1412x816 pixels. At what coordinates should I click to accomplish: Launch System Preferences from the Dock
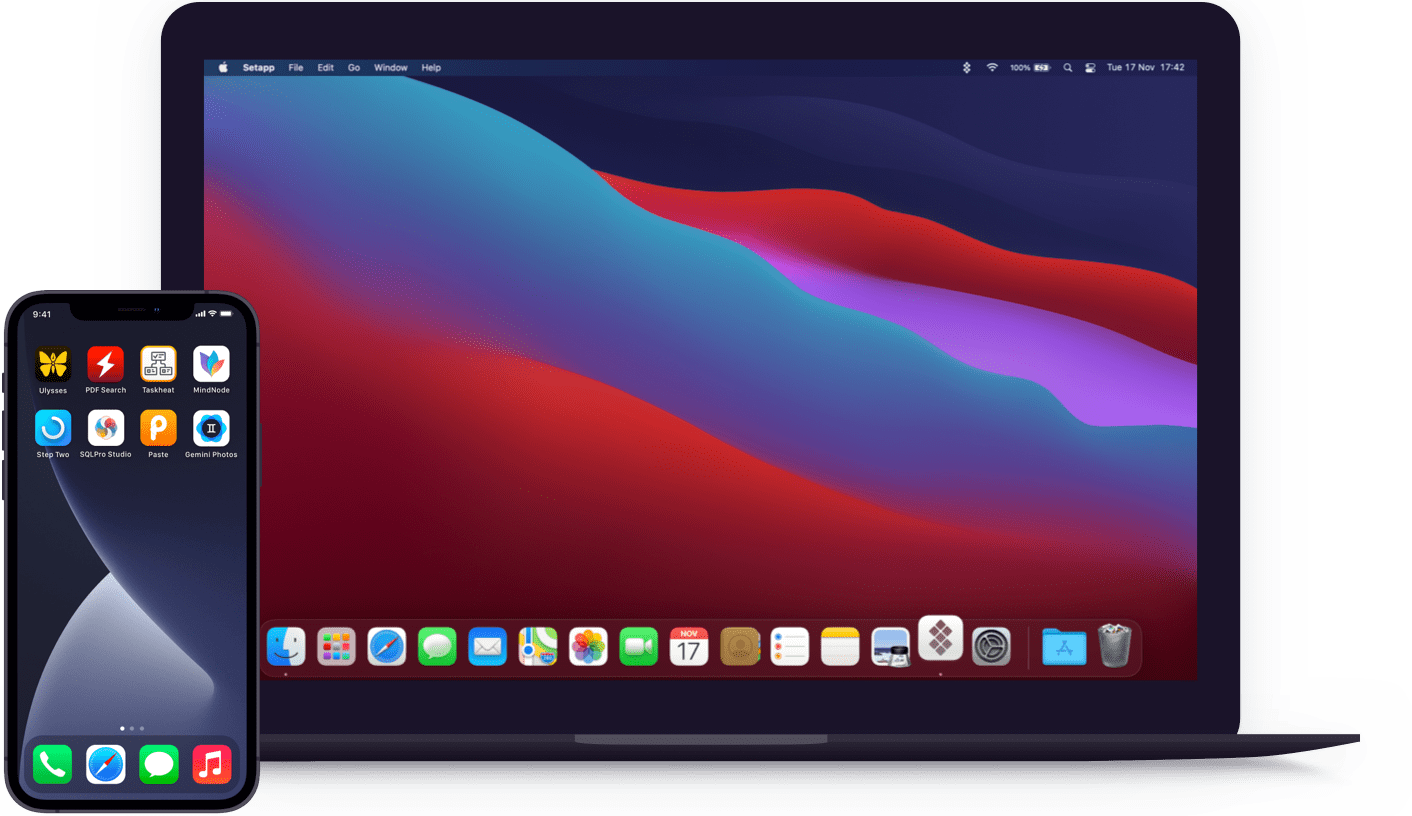coord(992,646)
